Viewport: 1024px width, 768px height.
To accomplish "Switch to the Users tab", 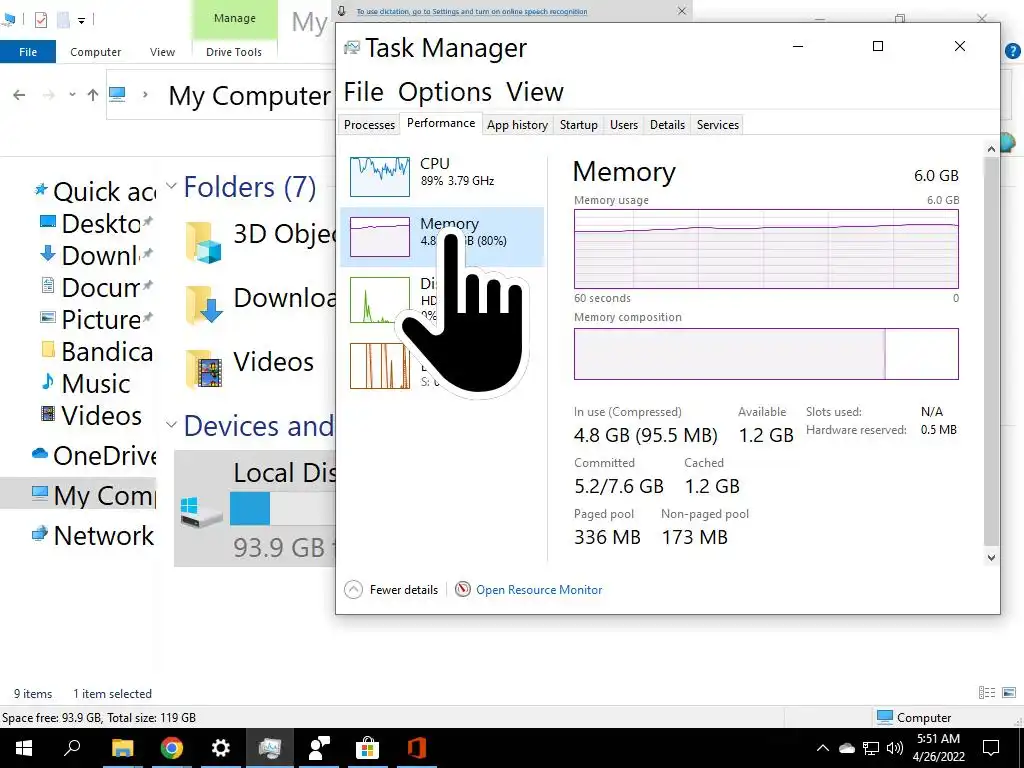I will tap(624, 125).
